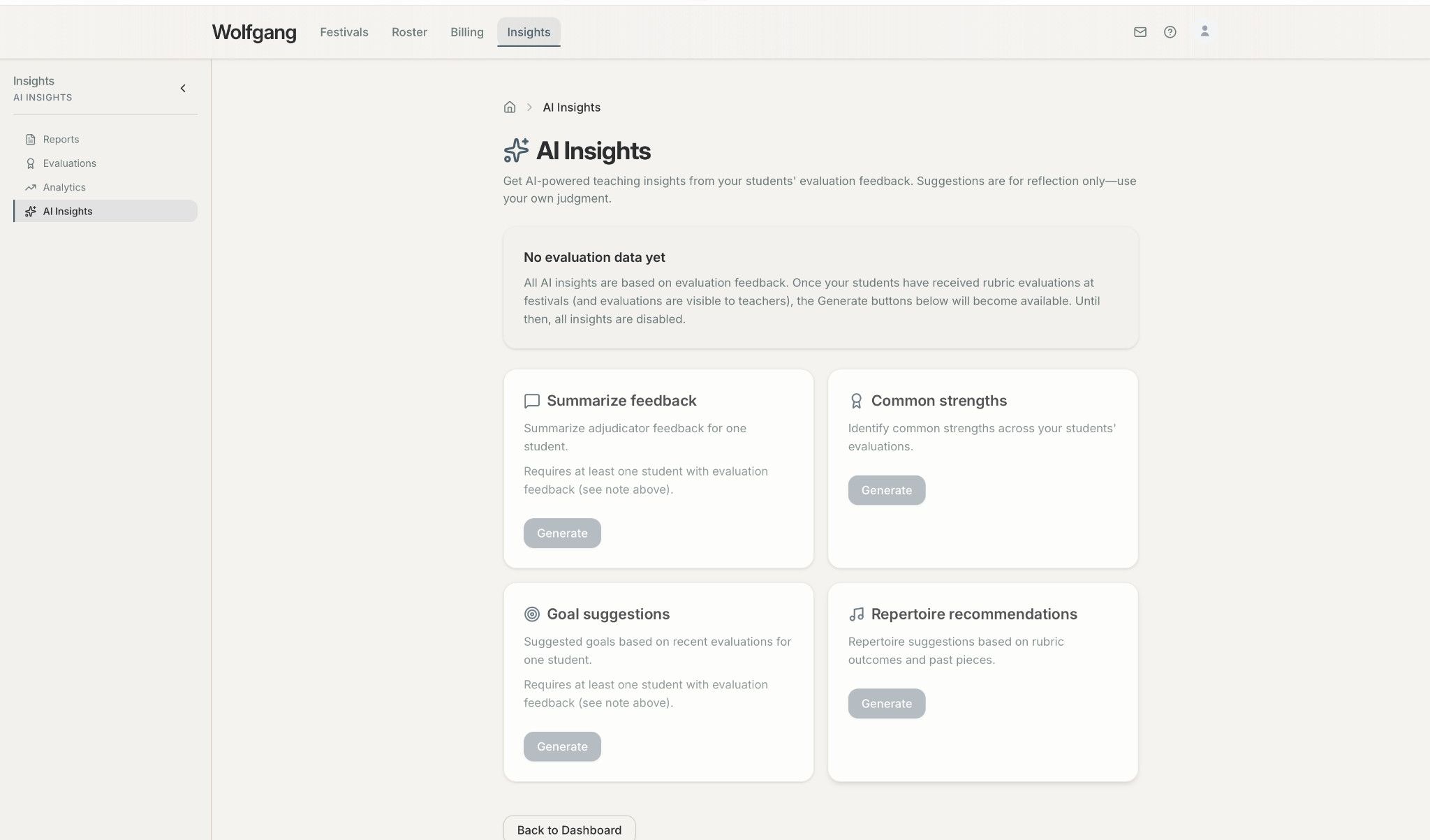
Task: Collapse the Insights sidebar with chevron
Action: click(183, 89)
